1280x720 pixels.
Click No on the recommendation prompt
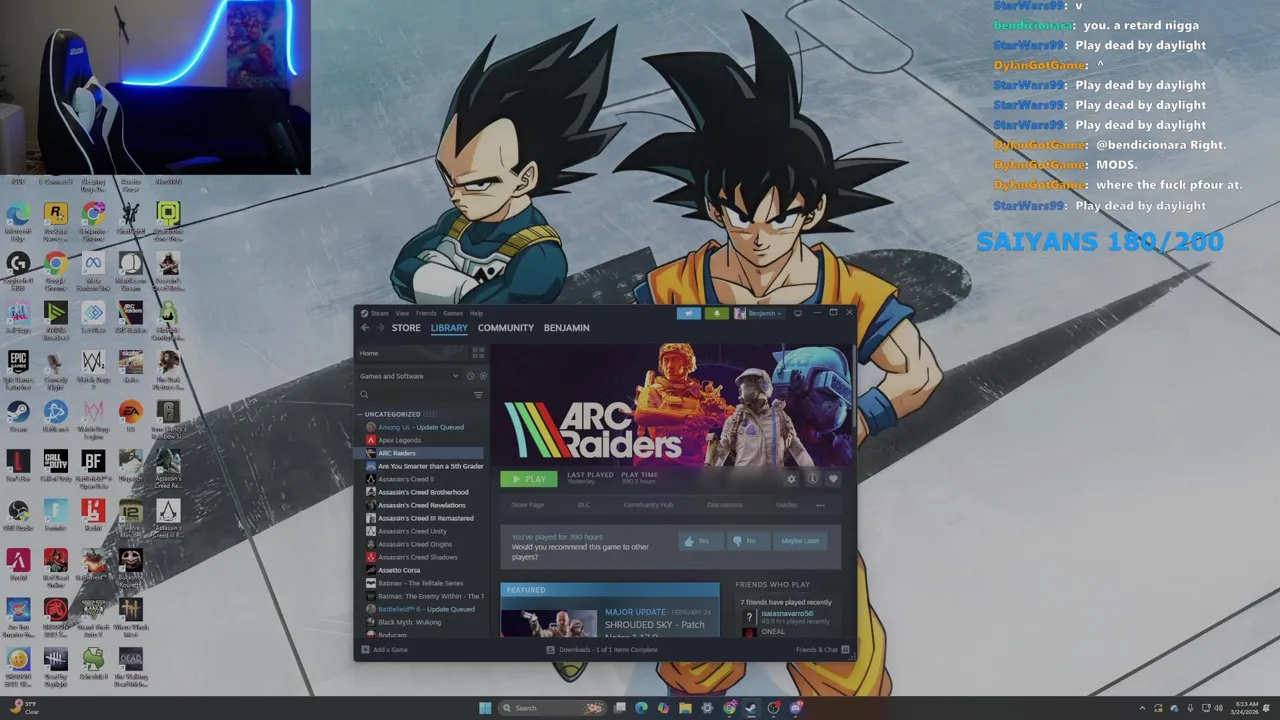(746, 541)
